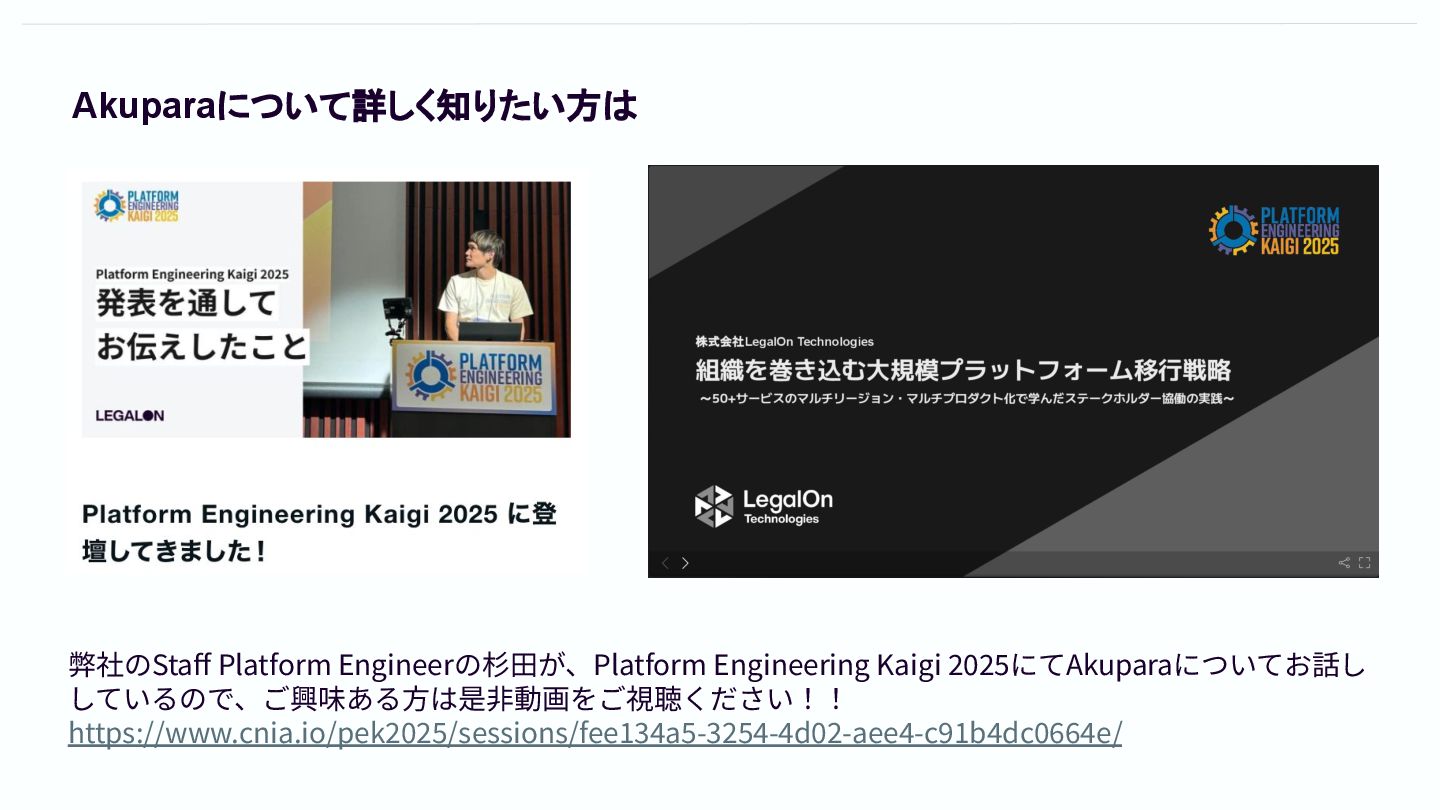Click the small 'Platform Engineering Kaigi 2025' caption in thumbnail
The image size is (1440, 810).
tap(193, 273)
